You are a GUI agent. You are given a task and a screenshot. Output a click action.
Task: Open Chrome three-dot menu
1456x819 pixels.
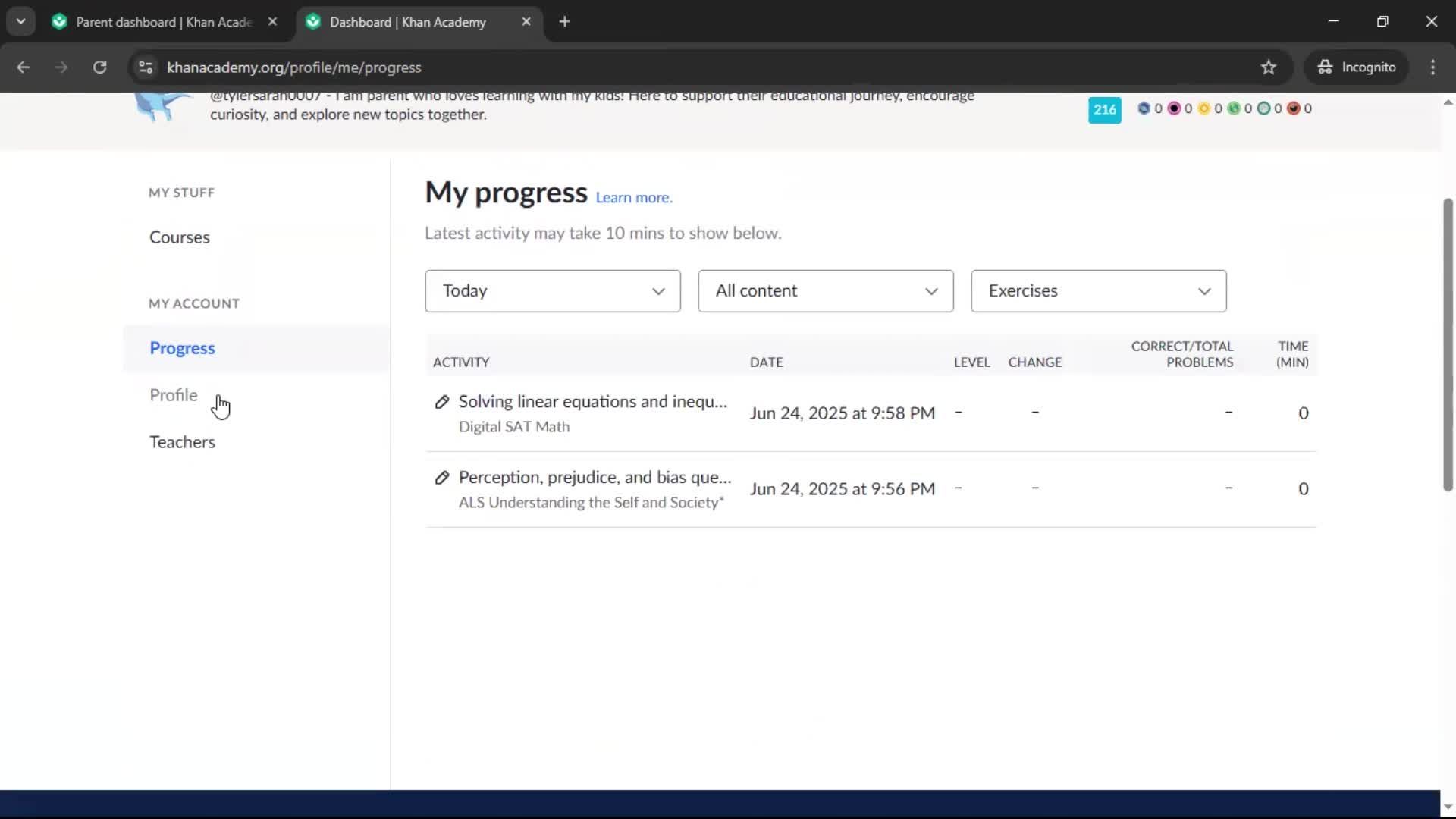[1432, 67]
